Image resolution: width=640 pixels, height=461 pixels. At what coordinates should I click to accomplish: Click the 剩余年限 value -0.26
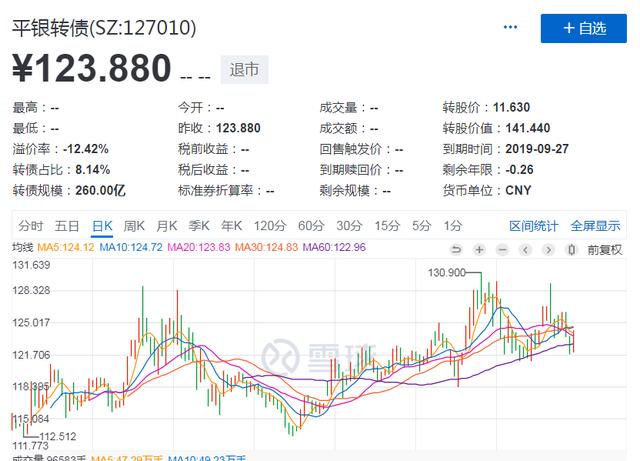click(520, 170)
